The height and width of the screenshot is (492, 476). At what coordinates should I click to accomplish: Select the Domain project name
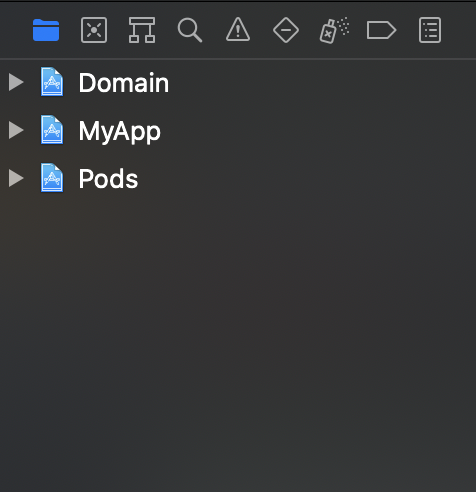[124, 83]
